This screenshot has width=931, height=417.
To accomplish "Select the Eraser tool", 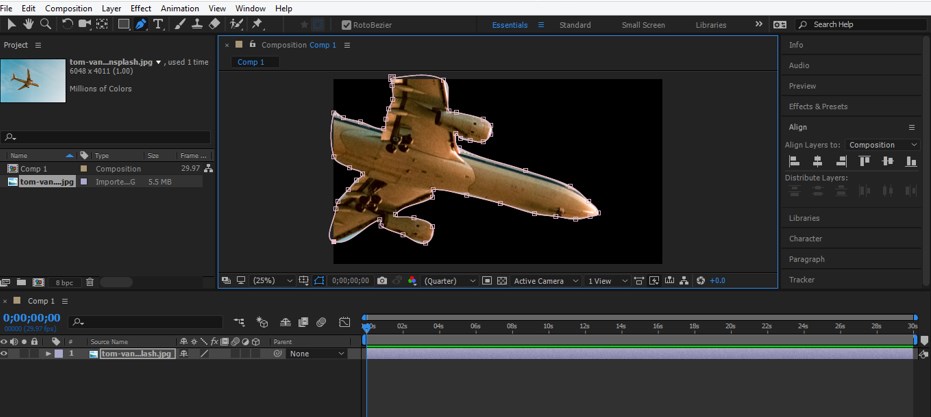I will 214,24.
